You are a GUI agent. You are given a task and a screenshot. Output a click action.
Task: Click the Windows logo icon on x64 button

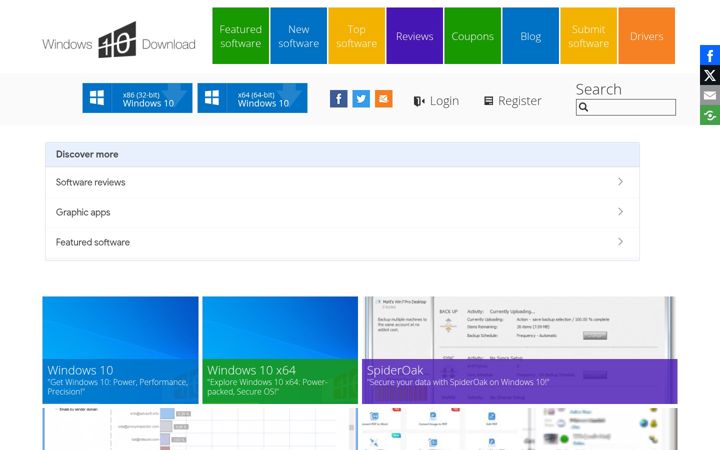click(x=212, y=98)
